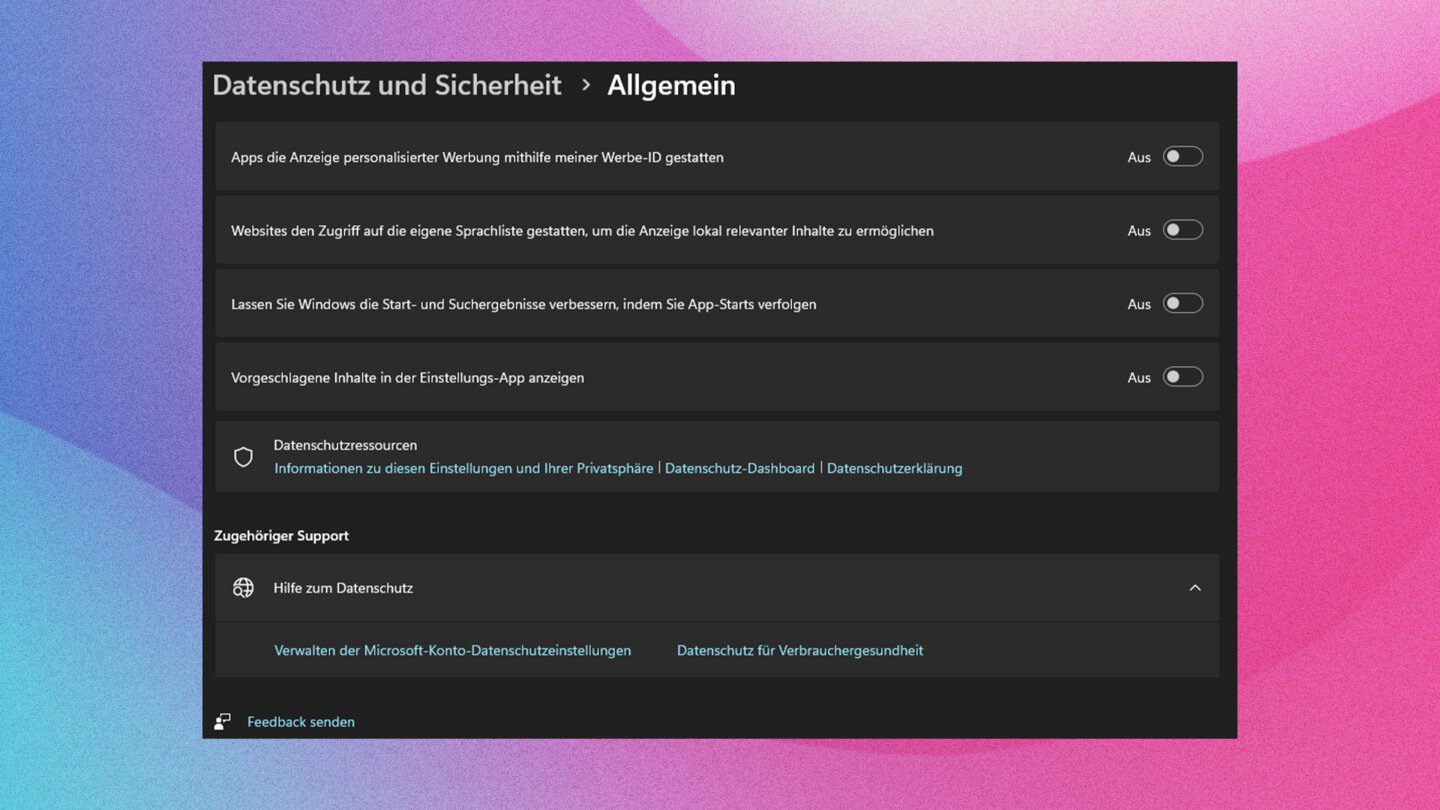This screenshot has width=1440, height=810.
Task: Enable website access to the Sprachliste switch
Action: (x=1182, y=230)
